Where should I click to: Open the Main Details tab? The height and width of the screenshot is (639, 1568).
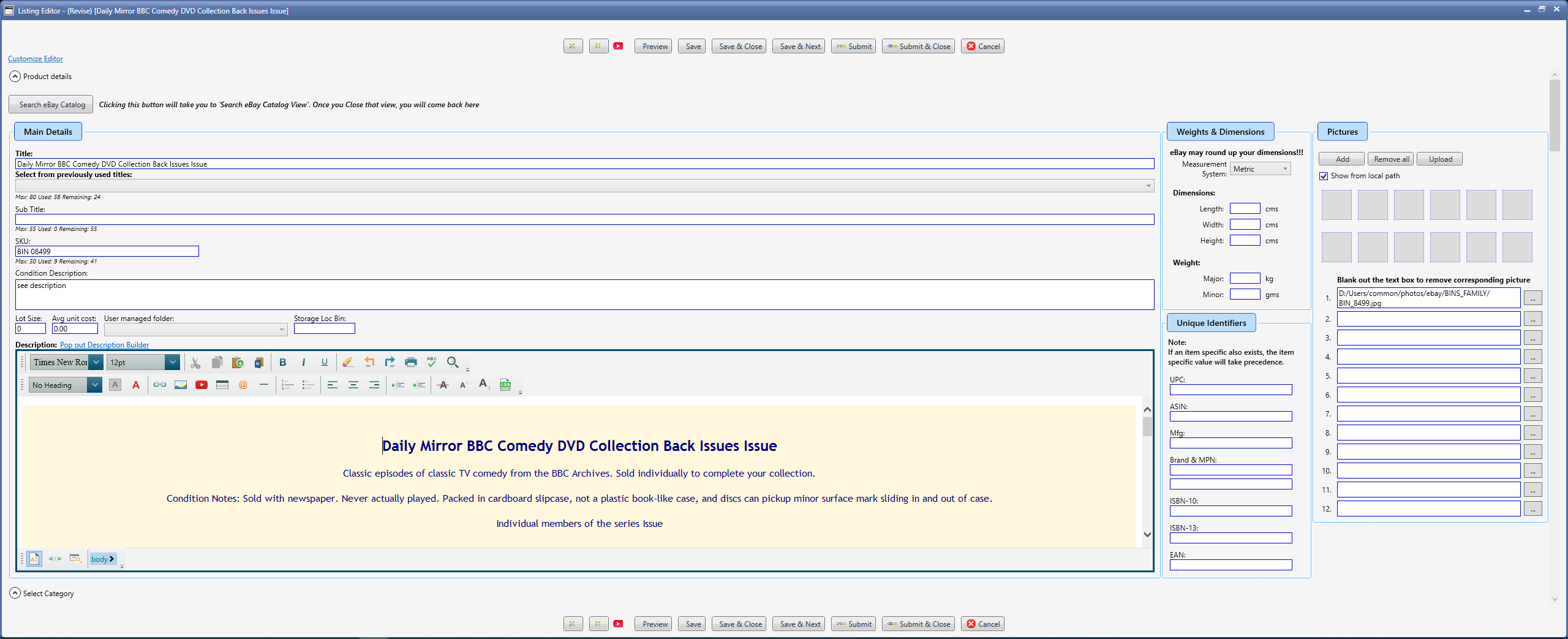[x=48, y=132]
